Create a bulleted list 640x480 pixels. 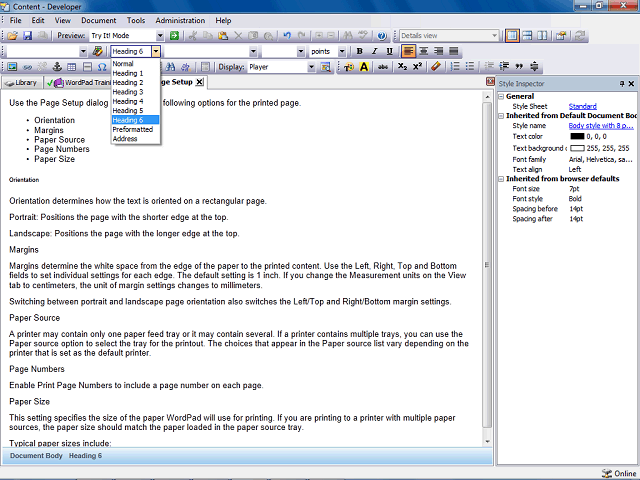click(470, 67)
